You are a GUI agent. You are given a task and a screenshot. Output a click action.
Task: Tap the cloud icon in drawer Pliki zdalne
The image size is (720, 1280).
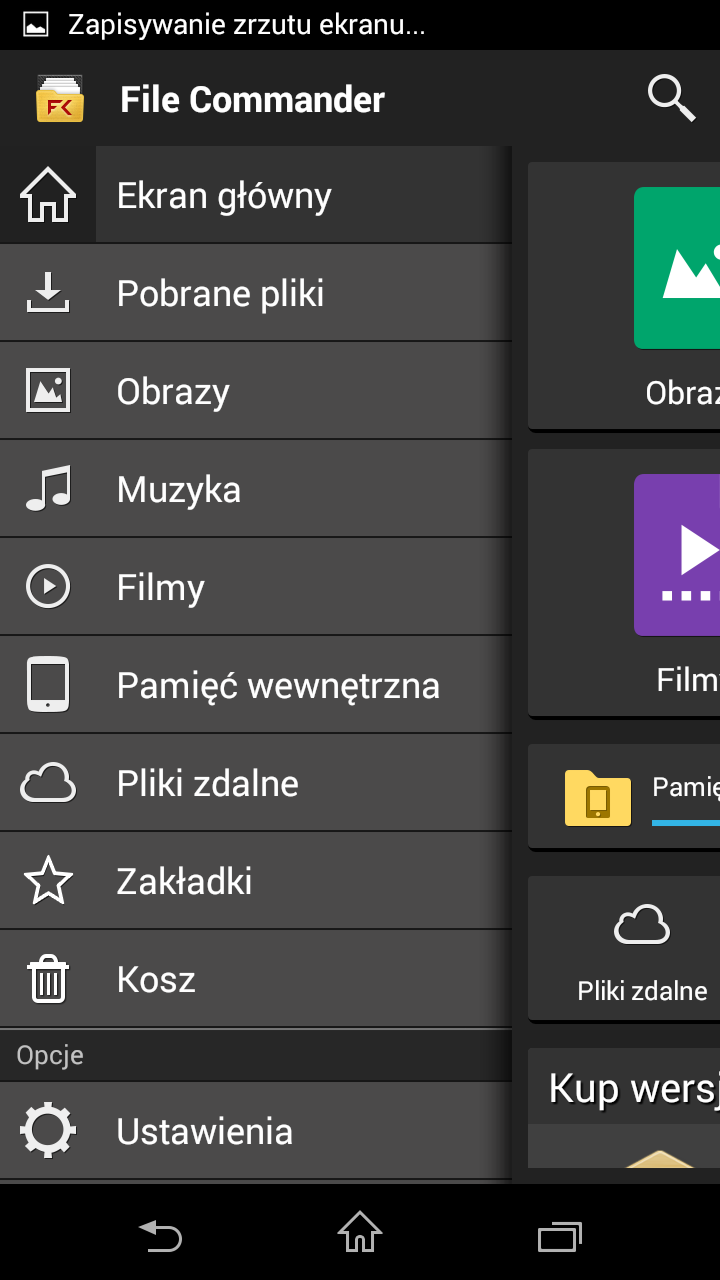pyautogui.click(x=48, y=783)
